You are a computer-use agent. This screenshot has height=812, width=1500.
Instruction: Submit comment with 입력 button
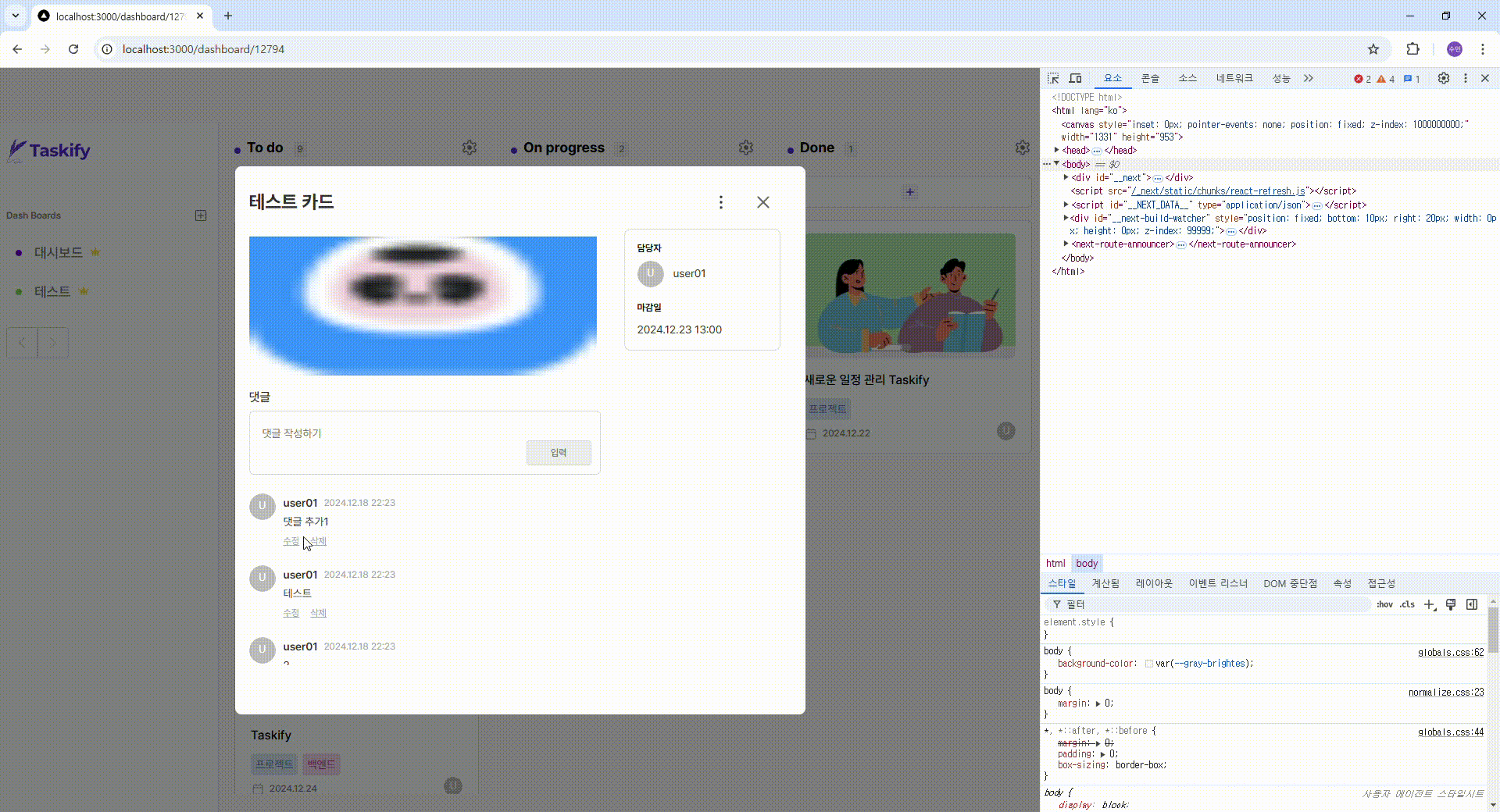pos(559,453)
